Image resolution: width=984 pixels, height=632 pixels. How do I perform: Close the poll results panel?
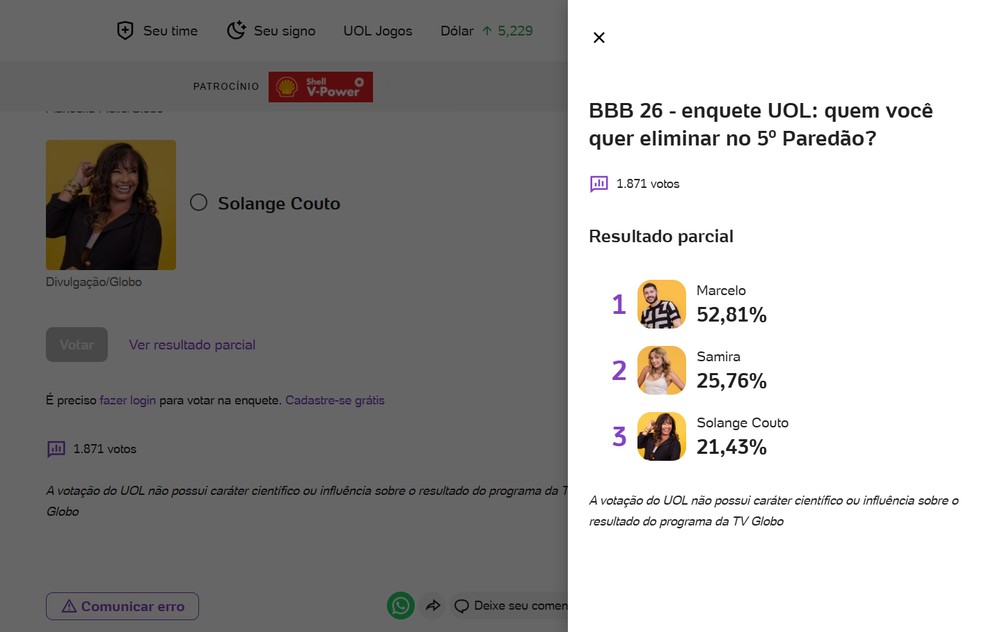coord(599,38)
